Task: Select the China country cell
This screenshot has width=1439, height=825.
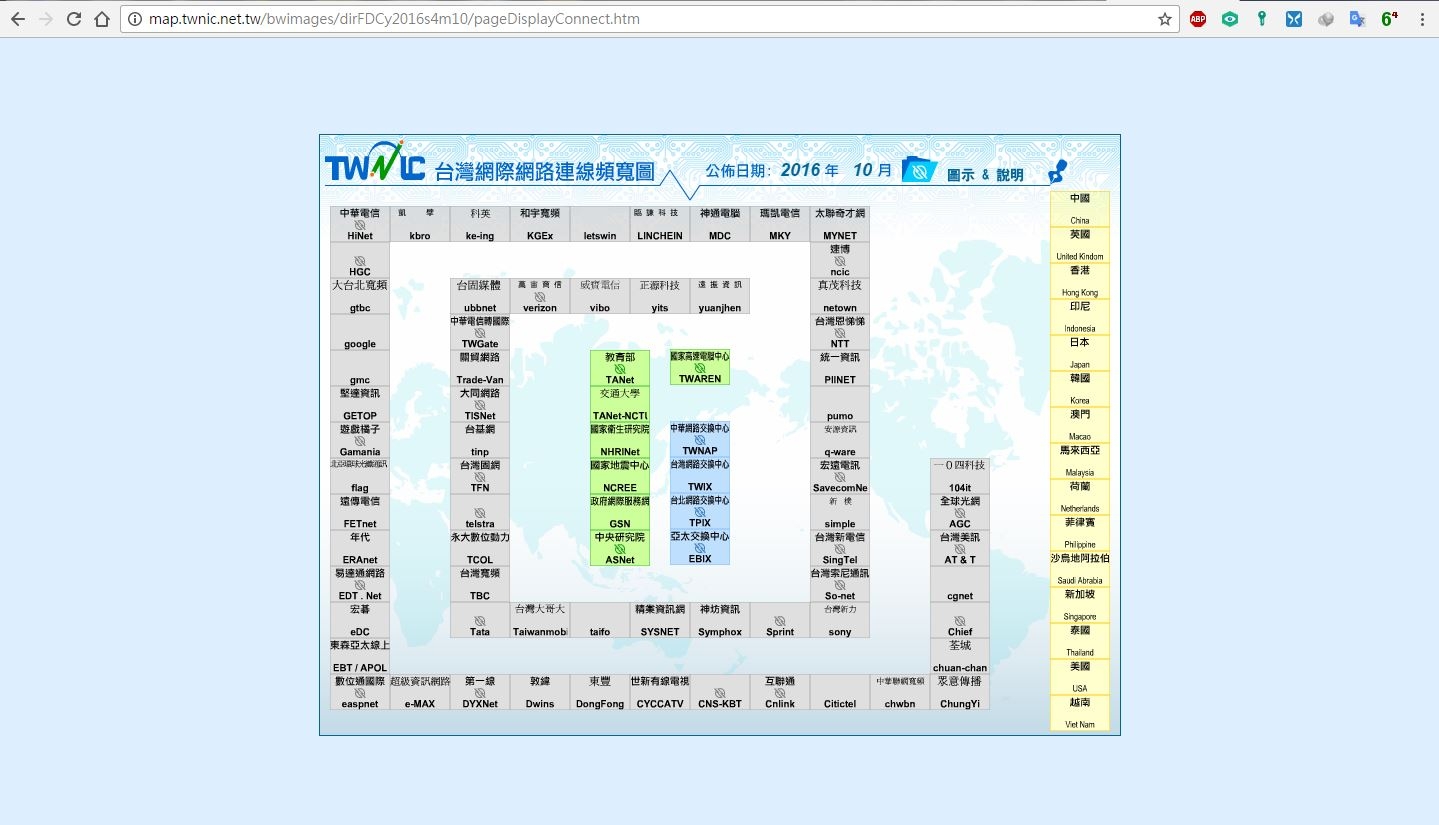Action: click(1080, 209)
